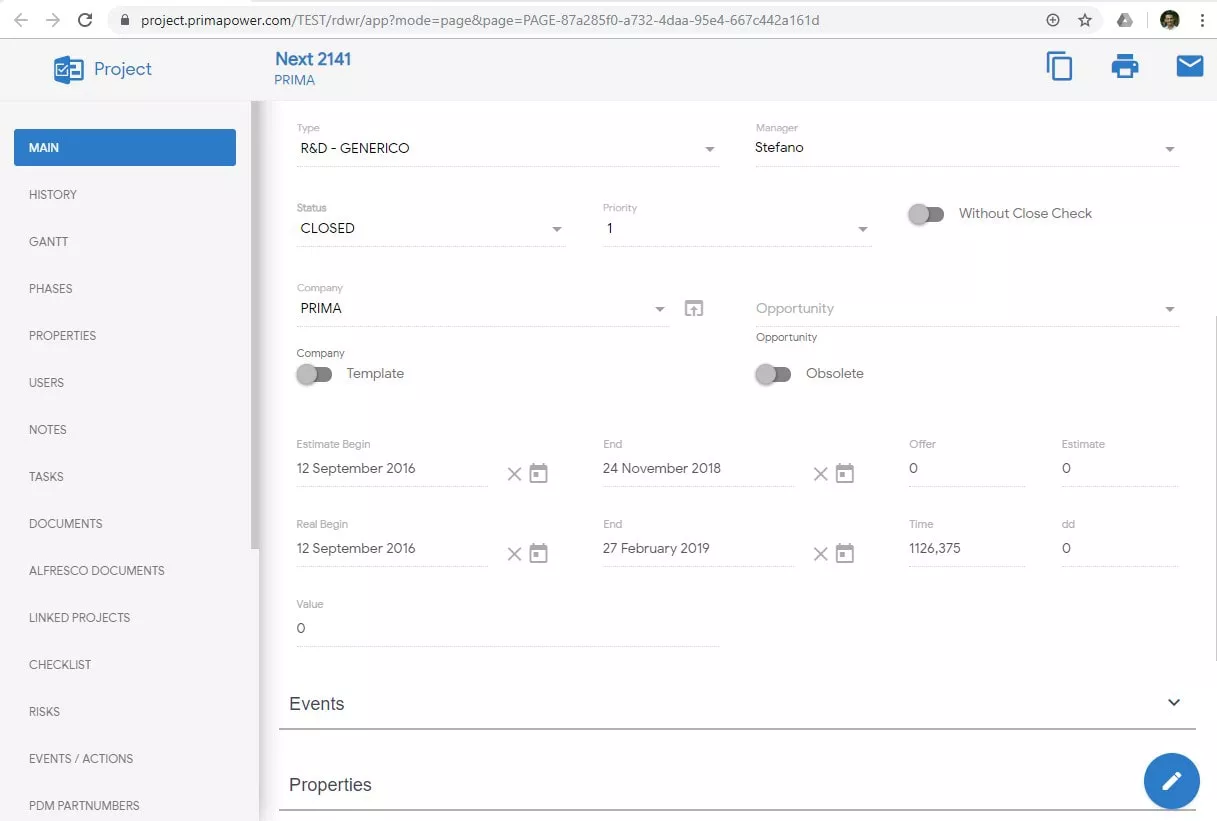Click the sidebar vertical scrollbar
The height and width of the screenshot is (821, 1217).
(254, 325)
